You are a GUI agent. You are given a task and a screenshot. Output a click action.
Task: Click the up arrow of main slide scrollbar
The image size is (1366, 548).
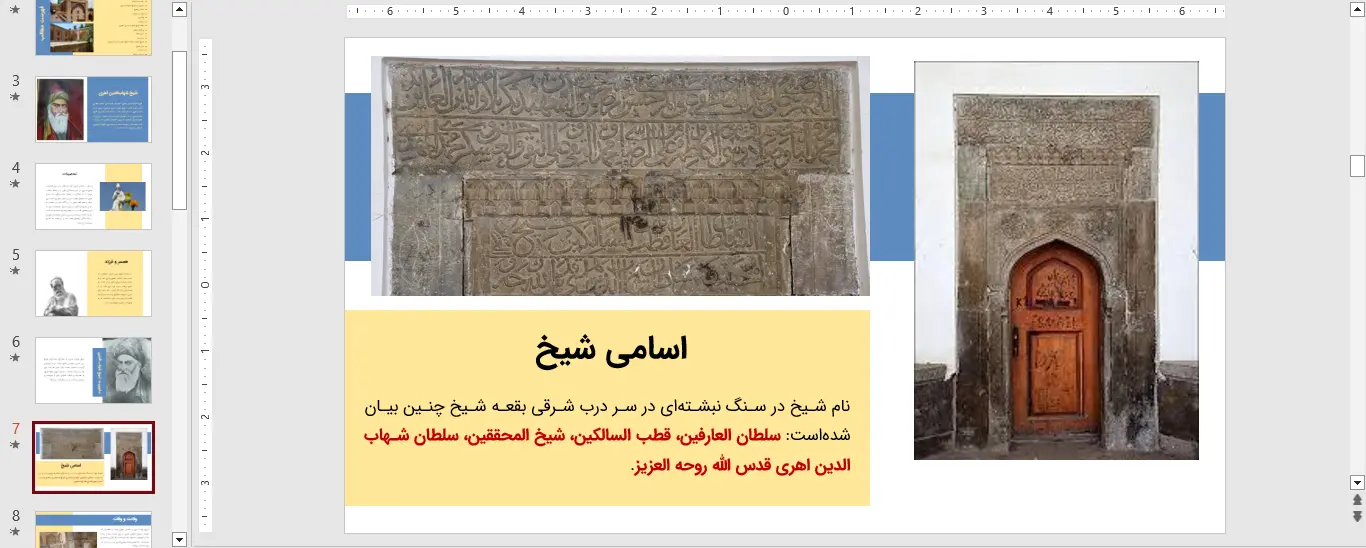(1357, 10)
